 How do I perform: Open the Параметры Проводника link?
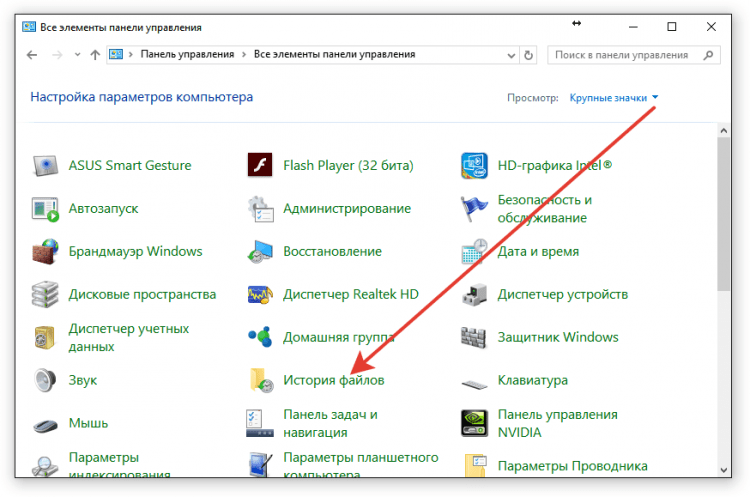tap(573, 466)
